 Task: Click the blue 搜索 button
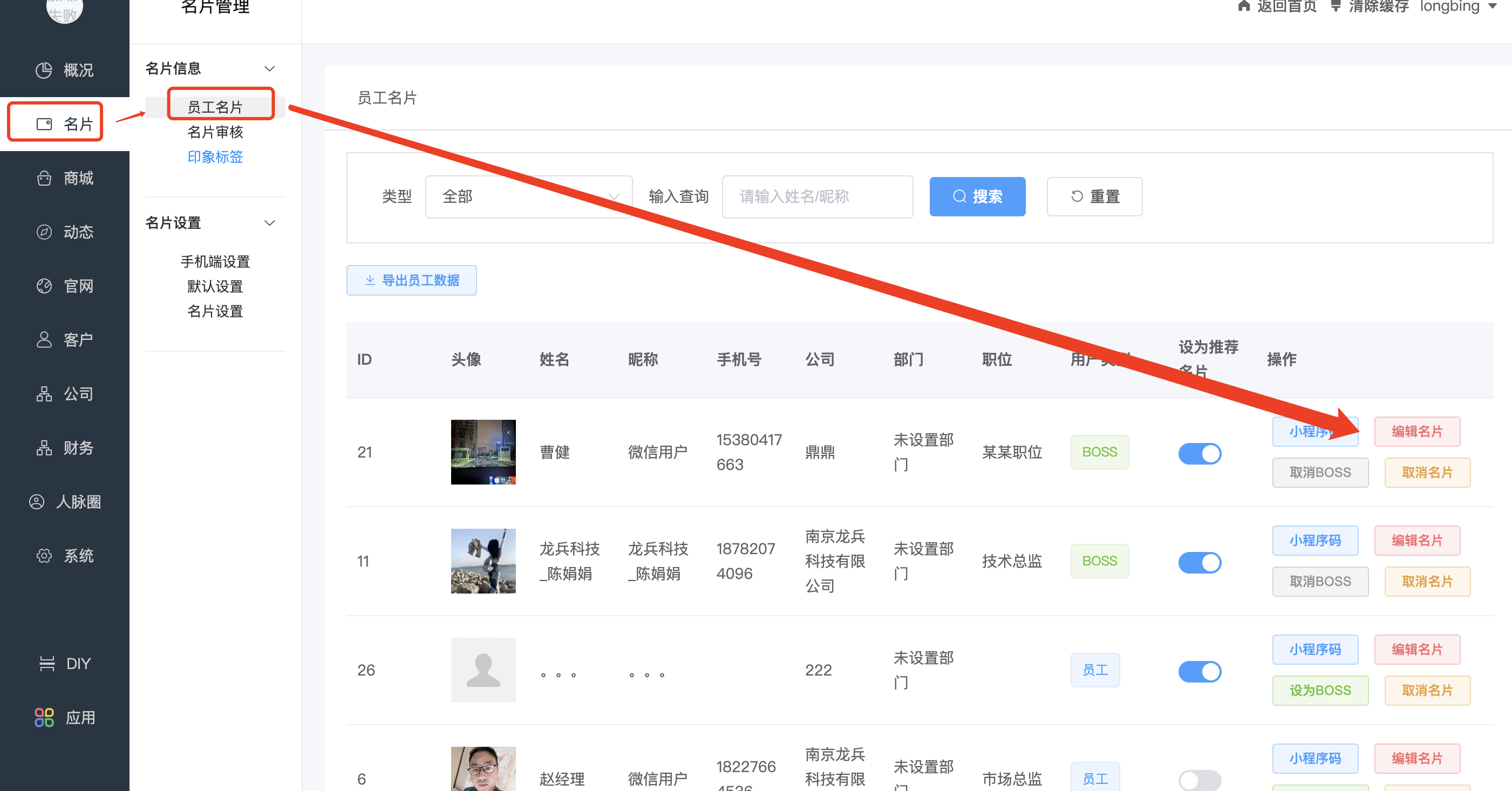point(977,196)
